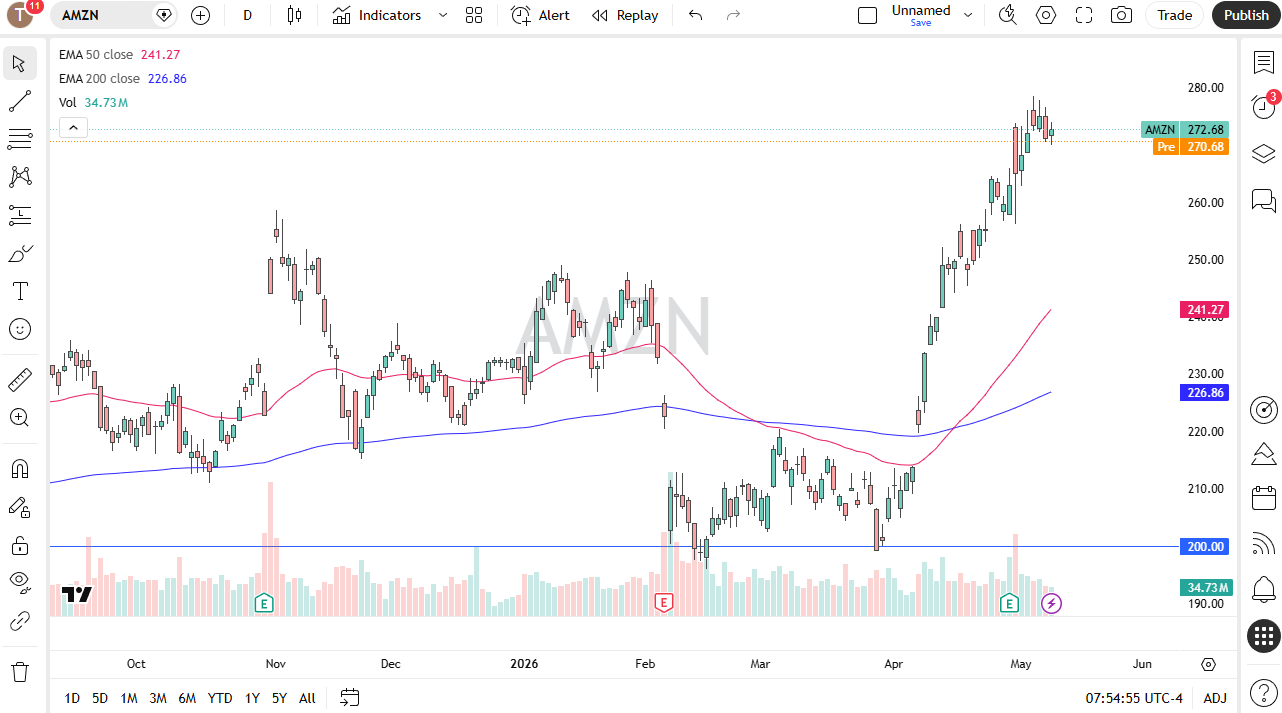Set range to 5Y
Image resolution: width=1282 pixels, height=713 pixels.
279,698
